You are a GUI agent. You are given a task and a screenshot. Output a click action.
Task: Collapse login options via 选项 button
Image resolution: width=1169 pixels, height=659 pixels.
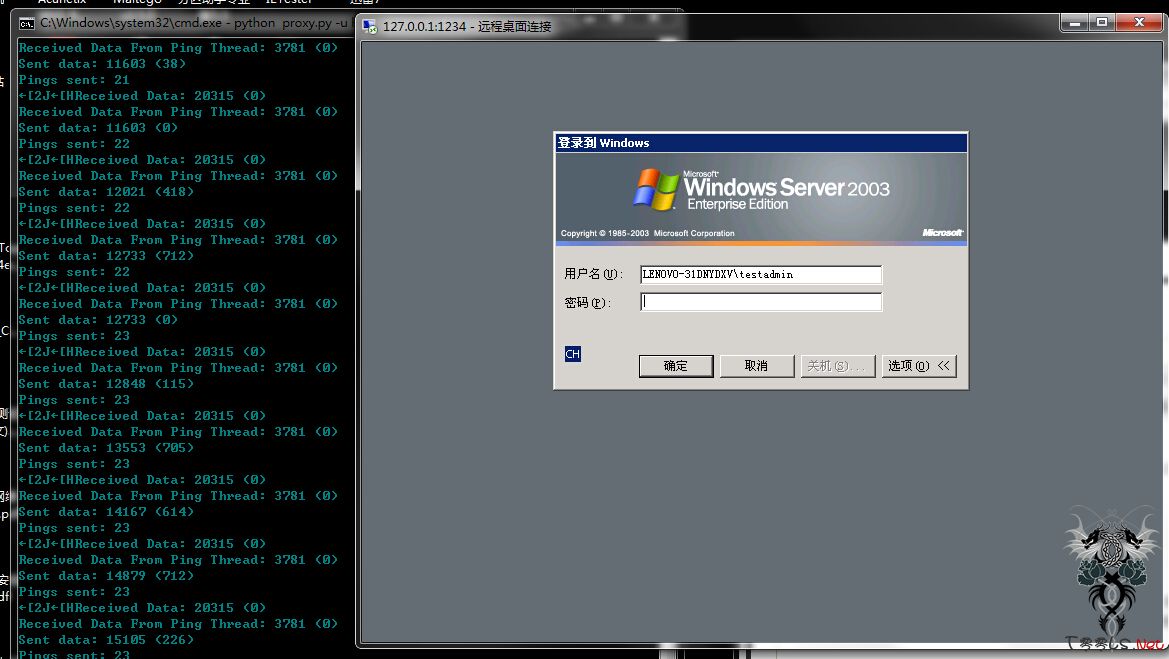tap(918, 366)
